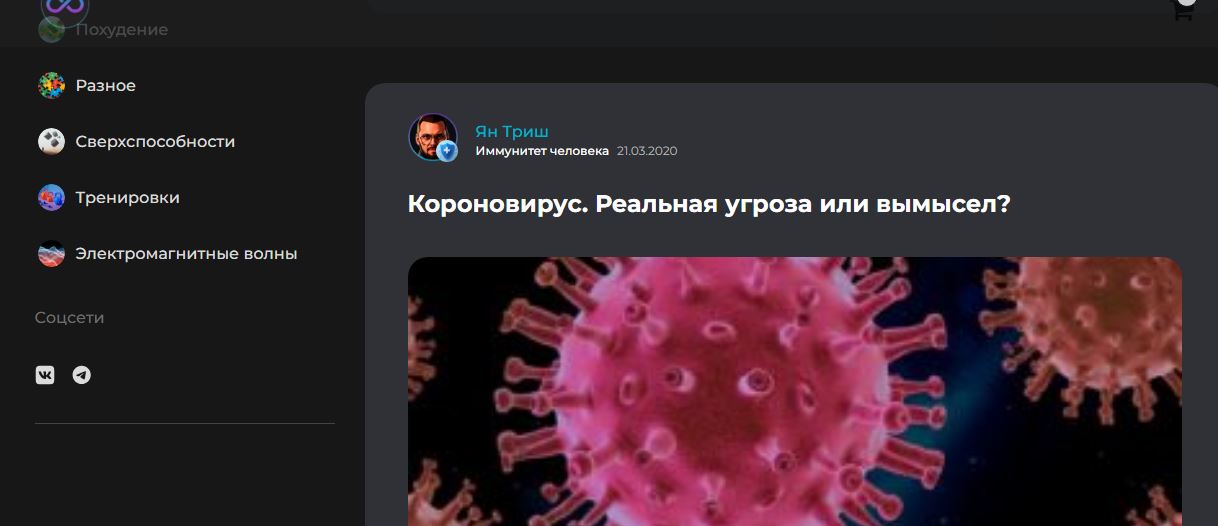Viewport: 1218px width, 526px height.
Task: Click the post date 21.03.2020
Action: 647,151
